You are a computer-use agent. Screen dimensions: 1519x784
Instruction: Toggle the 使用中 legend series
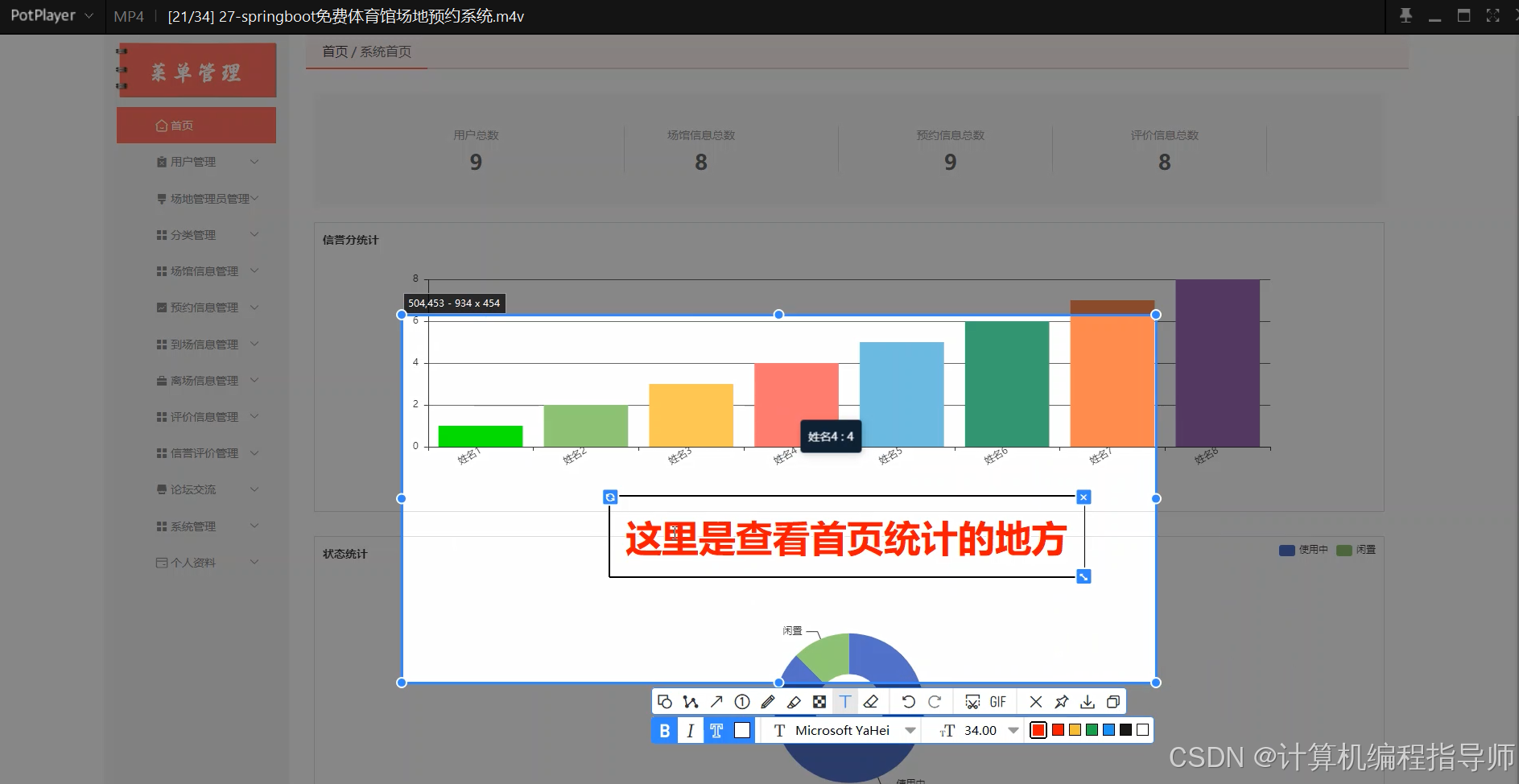(x=1303, y=550)
